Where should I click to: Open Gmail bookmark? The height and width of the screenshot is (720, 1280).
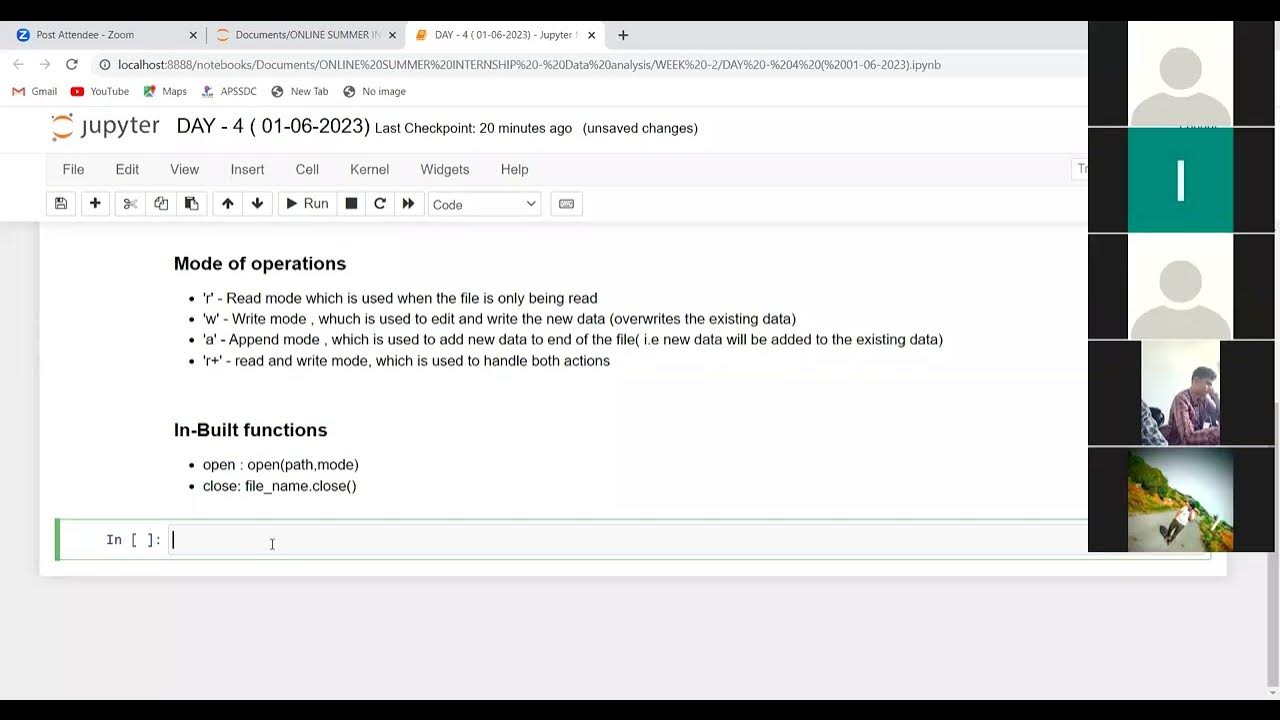point(35,91)
